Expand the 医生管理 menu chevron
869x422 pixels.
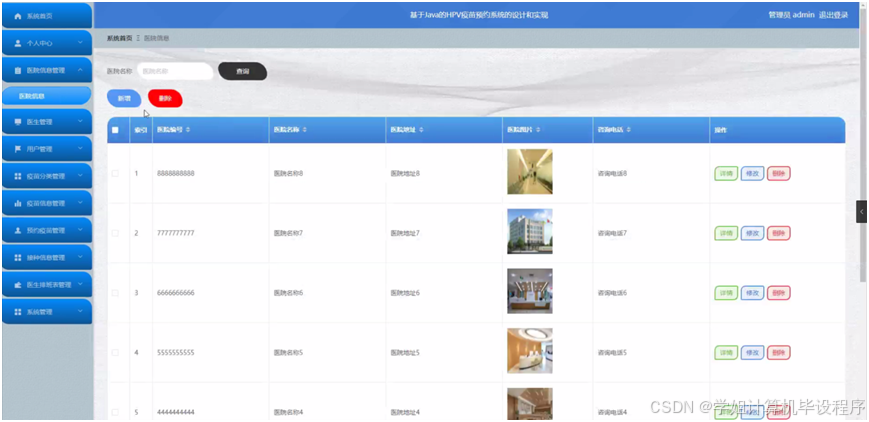(80, 121)
